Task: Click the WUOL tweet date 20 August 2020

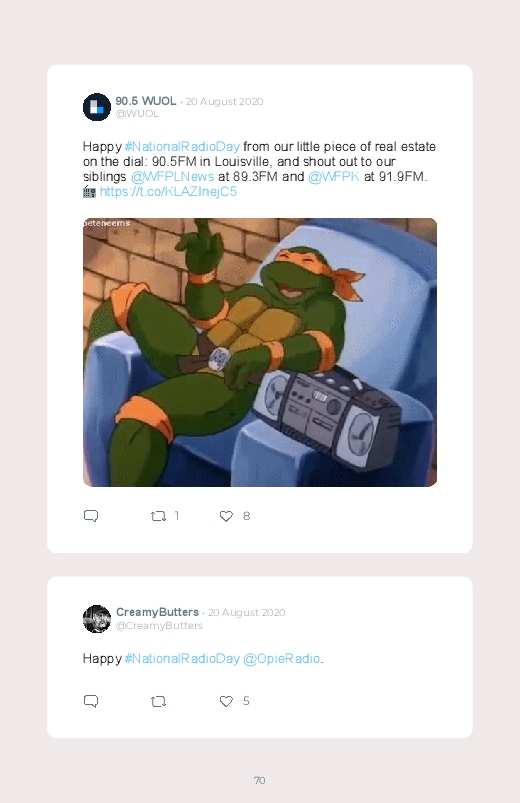Action: point(224,101)
